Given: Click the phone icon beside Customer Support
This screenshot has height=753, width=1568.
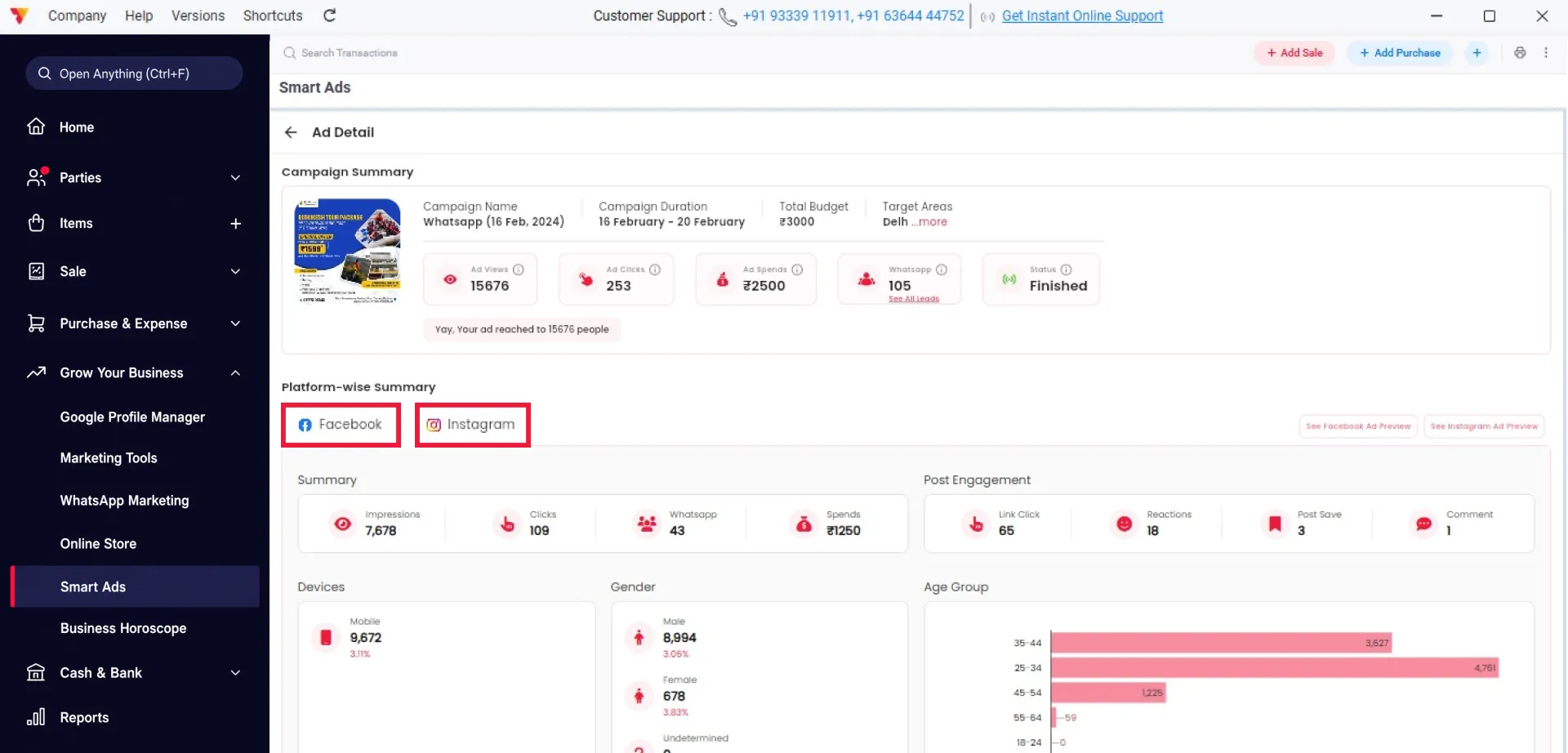Looking at the screenshot, I should pyautogui.click(x=728, y=16).
